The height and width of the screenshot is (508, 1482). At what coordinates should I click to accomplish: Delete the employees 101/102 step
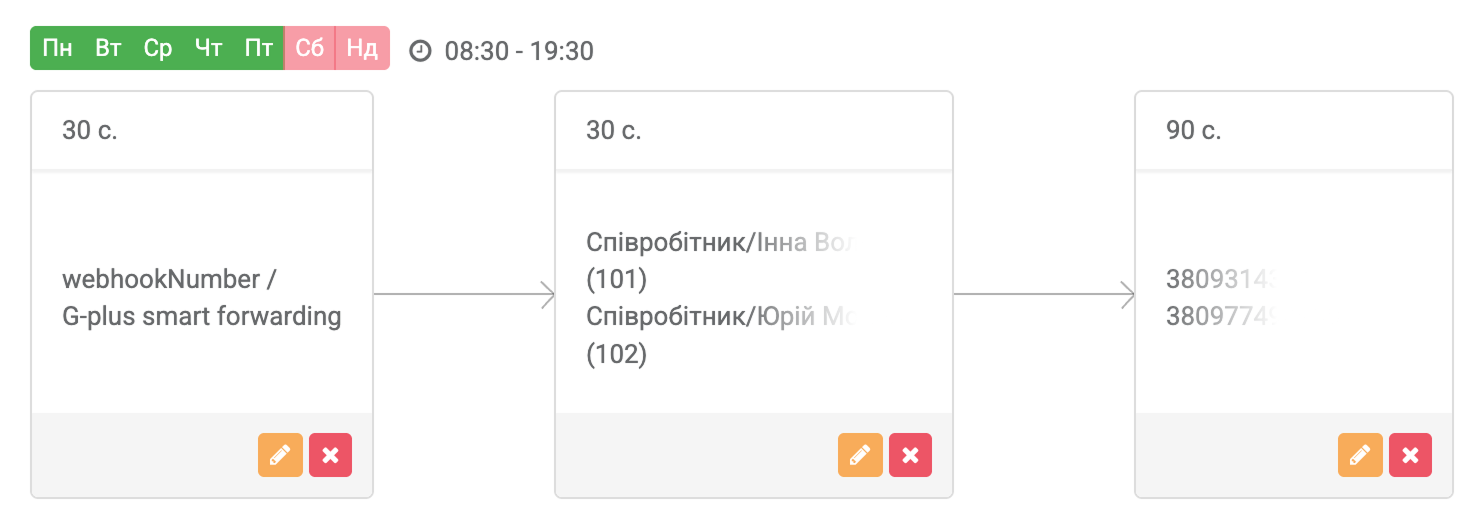tap(911, 455)
